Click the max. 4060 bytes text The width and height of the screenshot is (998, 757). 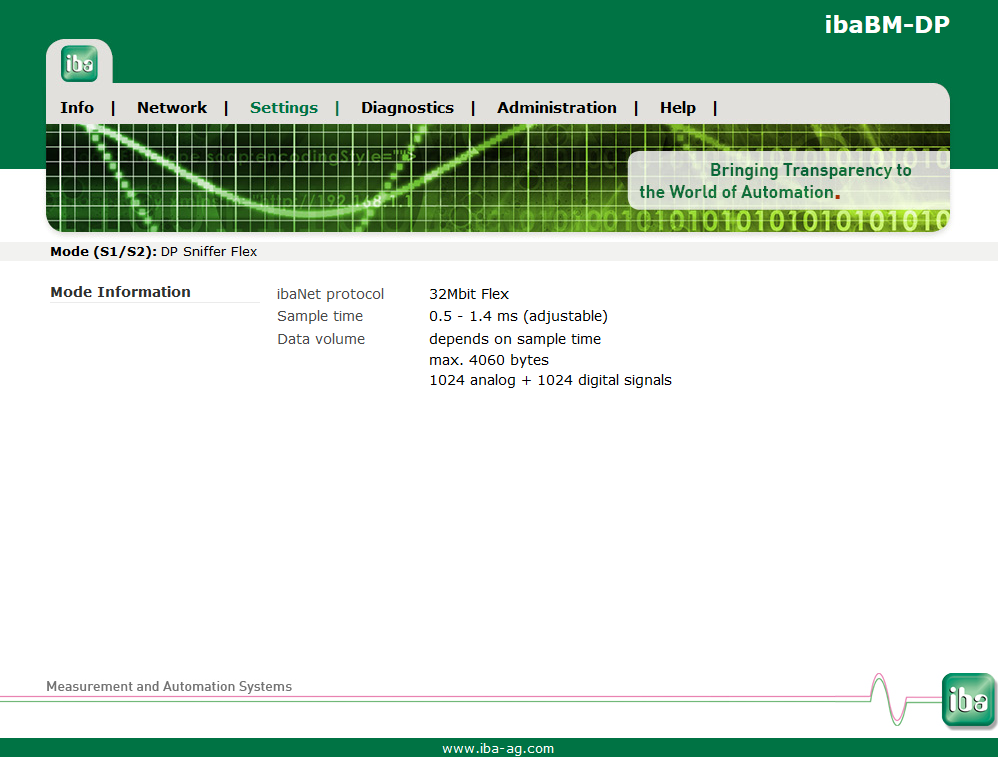click(489, 360)
